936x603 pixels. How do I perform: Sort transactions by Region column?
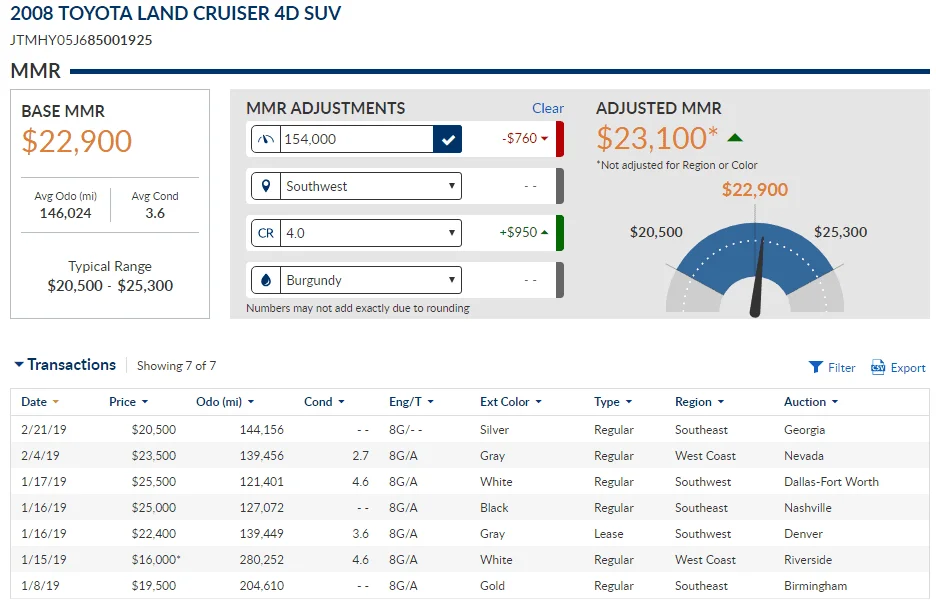coord(699,402)
